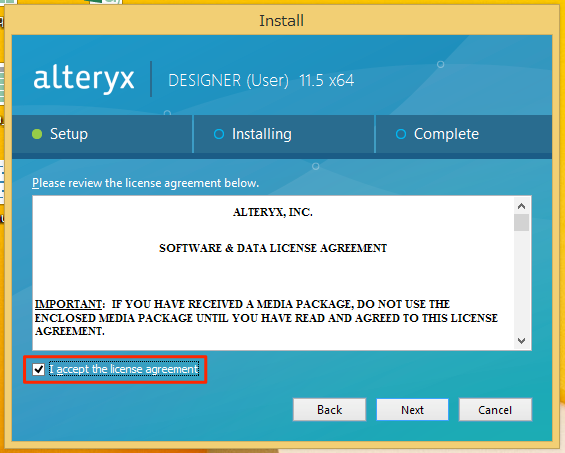565x453 pixels.
Task: Cancel the Alteryx installation
Action: pyautogui.click(x=495, y=410)
